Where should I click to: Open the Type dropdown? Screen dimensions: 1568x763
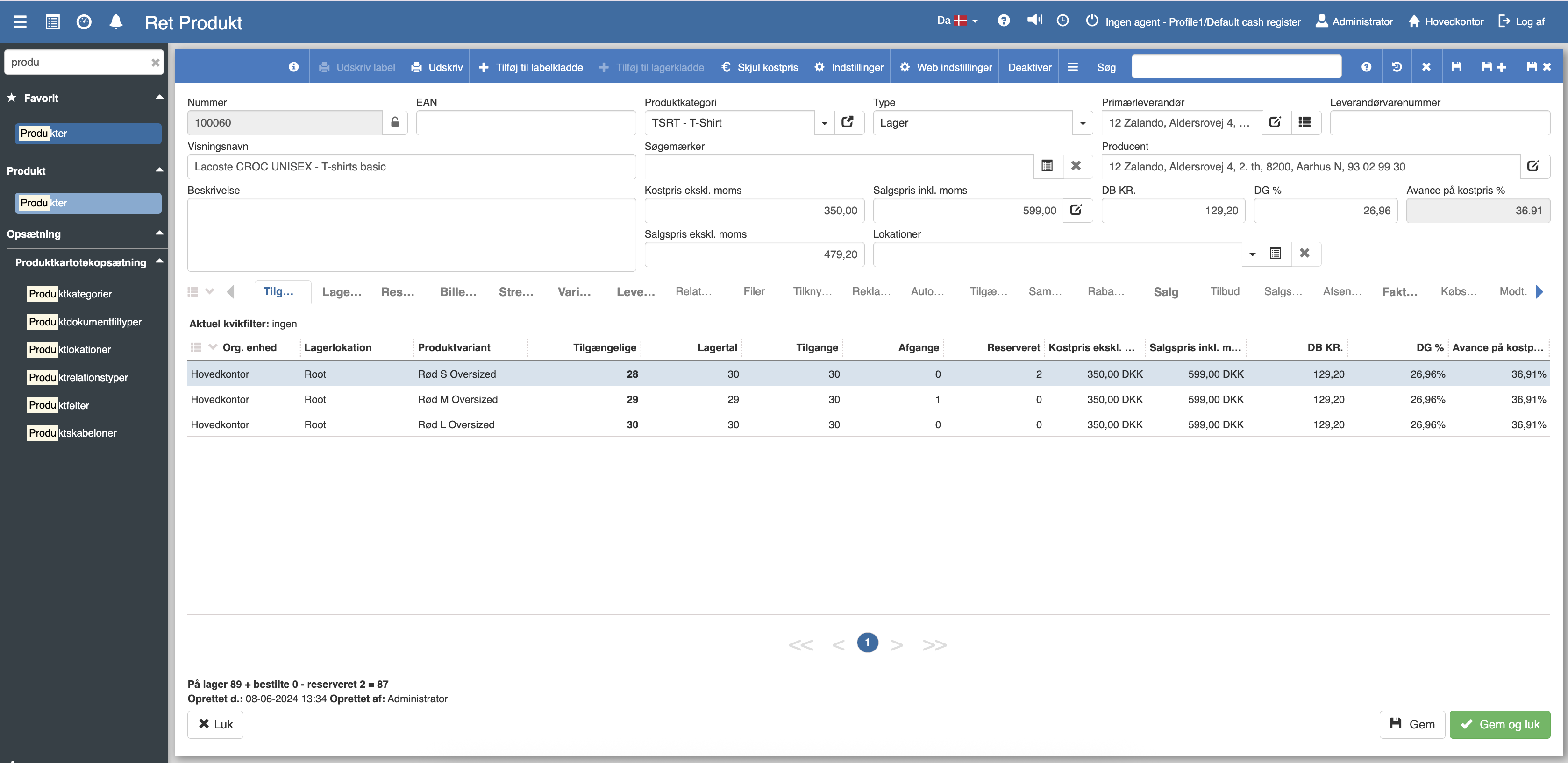[x=1082, y=123]
